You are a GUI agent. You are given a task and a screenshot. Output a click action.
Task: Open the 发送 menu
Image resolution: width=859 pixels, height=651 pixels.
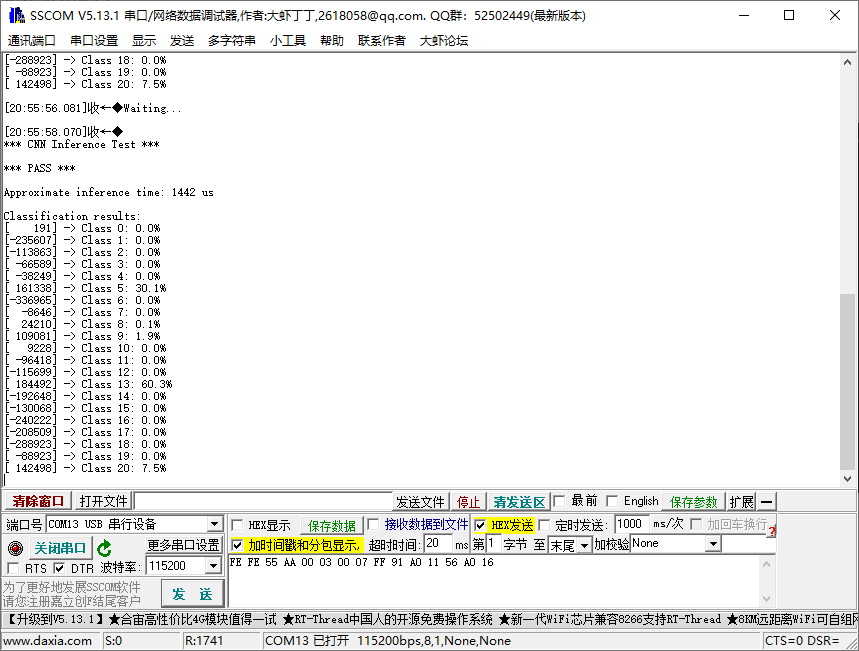click(x=182, y=41)
